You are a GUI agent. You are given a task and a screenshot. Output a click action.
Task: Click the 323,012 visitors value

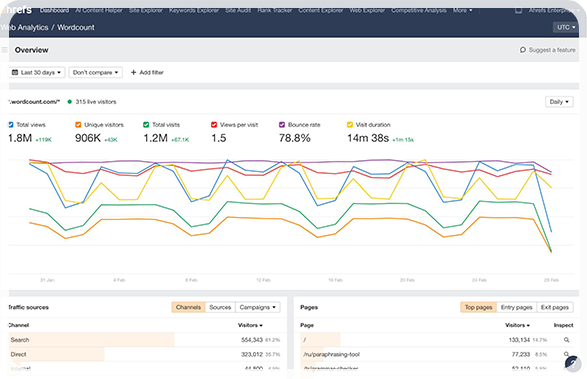coord(252,354)
